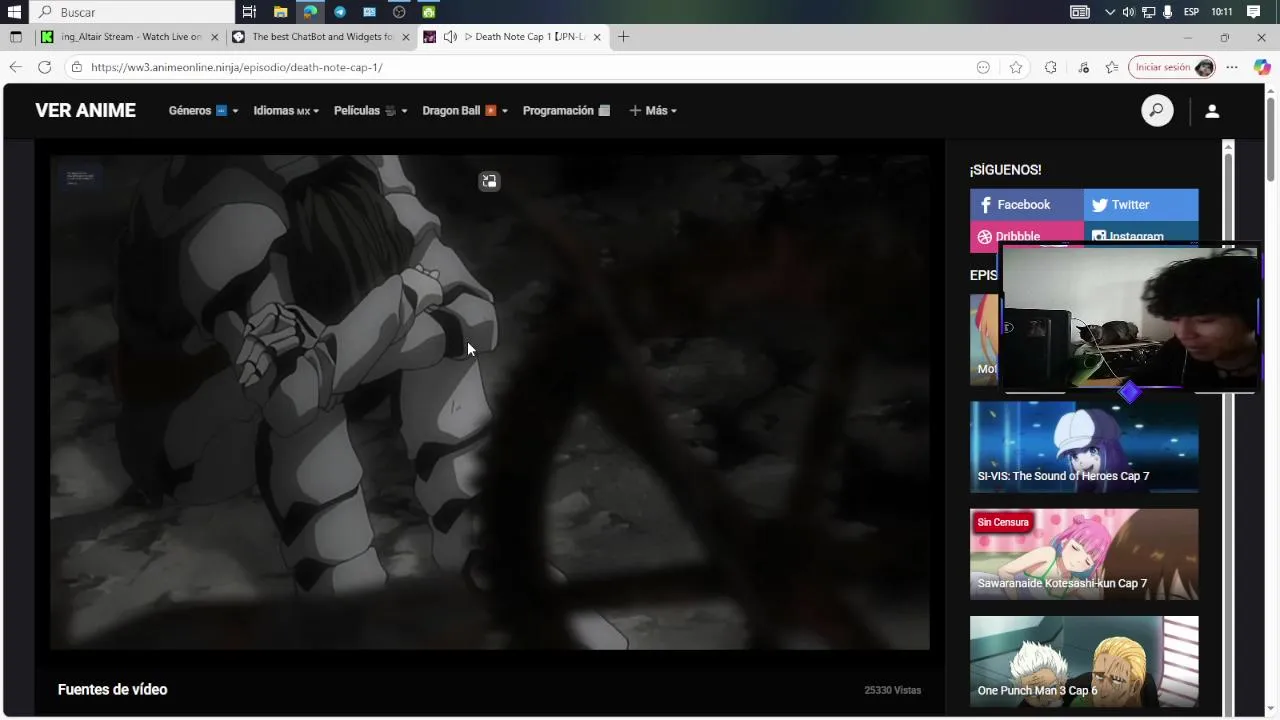Expand the Más dropdown menu
The image size is (1280, 720).
click(x=653, y=111)
